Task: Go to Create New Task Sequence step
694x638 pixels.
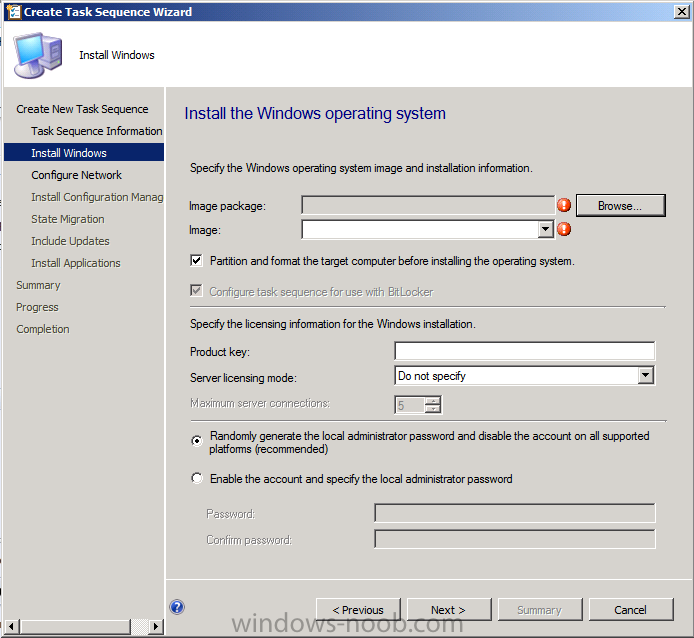Action: pyautogui.click(x=82, y=109)
